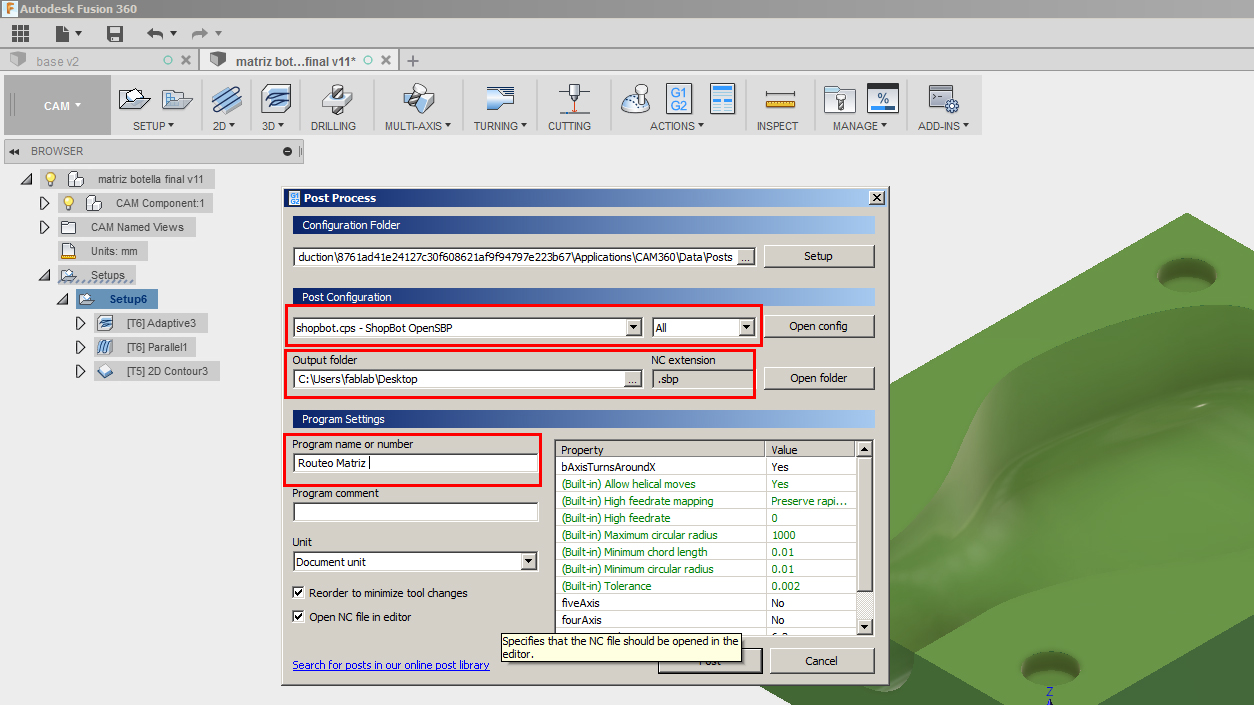Start the Simulate action icon
1254x705 pixels.
pos(637,99)
